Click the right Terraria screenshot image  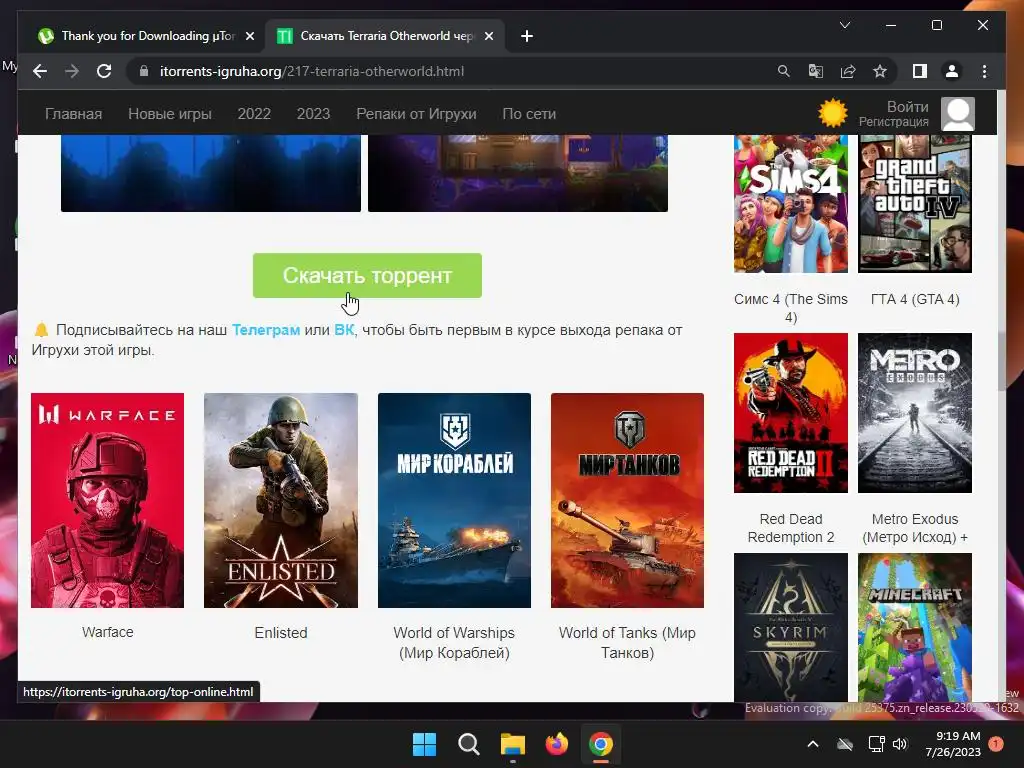[x=518, y=173]
